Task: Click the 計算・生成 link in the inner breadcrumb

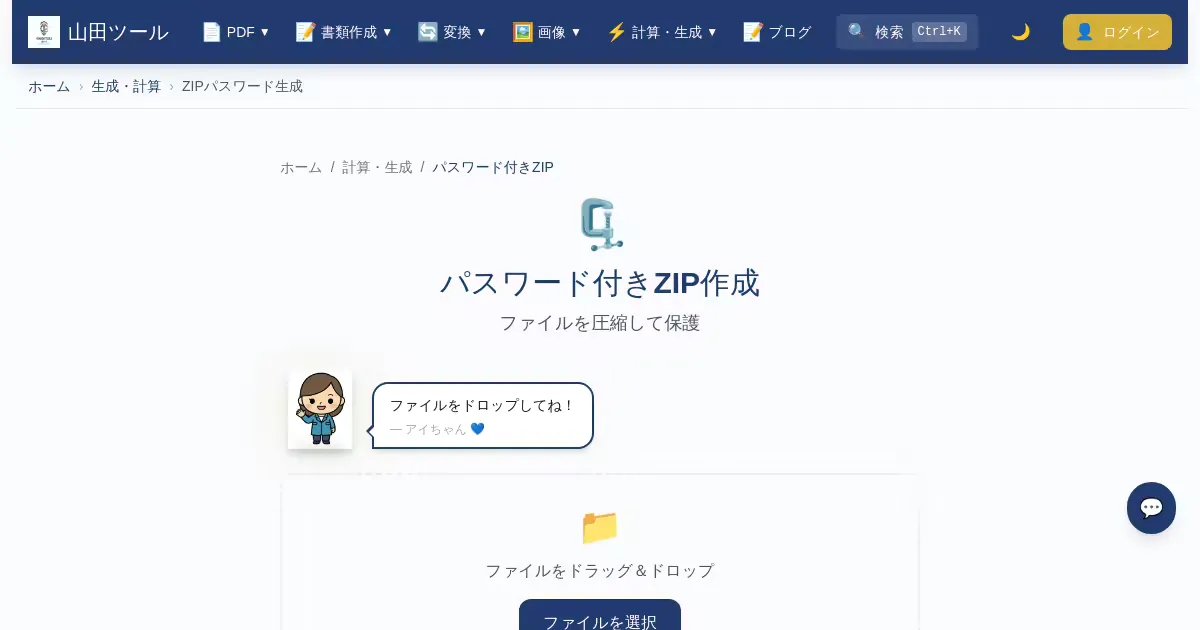Action: click(377, 167)
